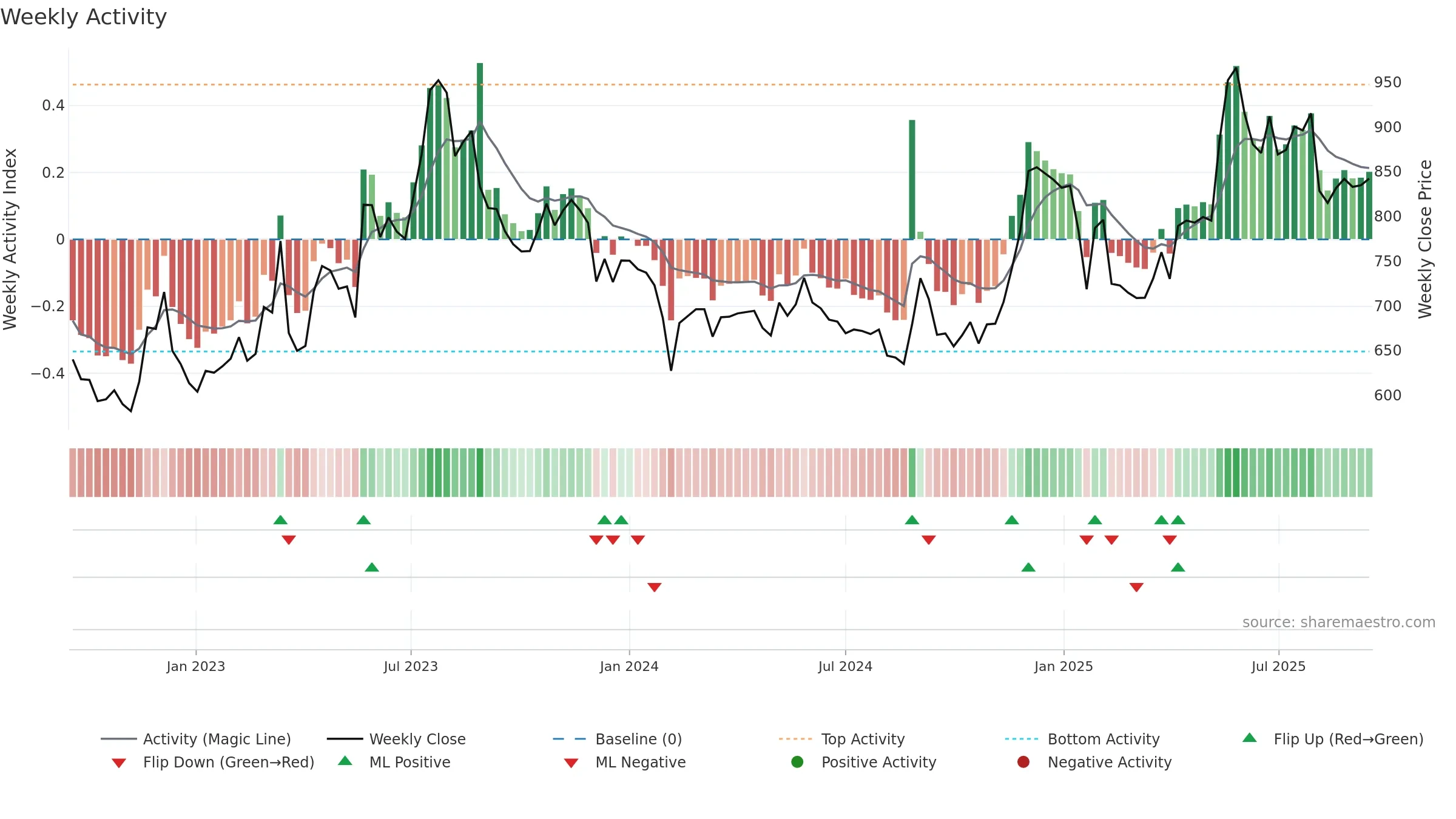Click the Bottom Activity legend entry
This screenshot has height=819, width=1456.
(1082, 739)
